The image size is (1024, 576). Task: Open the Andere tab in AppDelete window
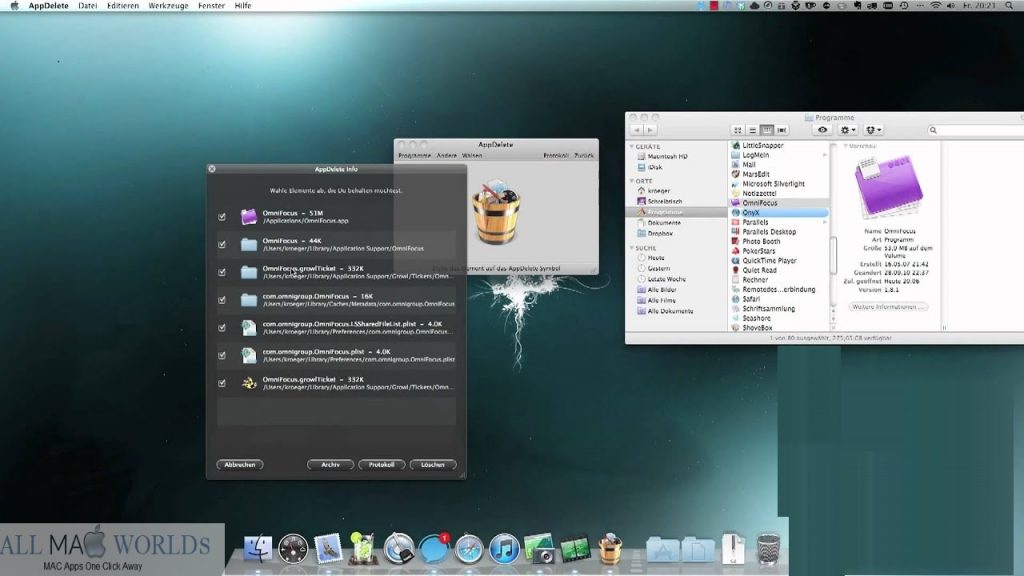(447, 155)
